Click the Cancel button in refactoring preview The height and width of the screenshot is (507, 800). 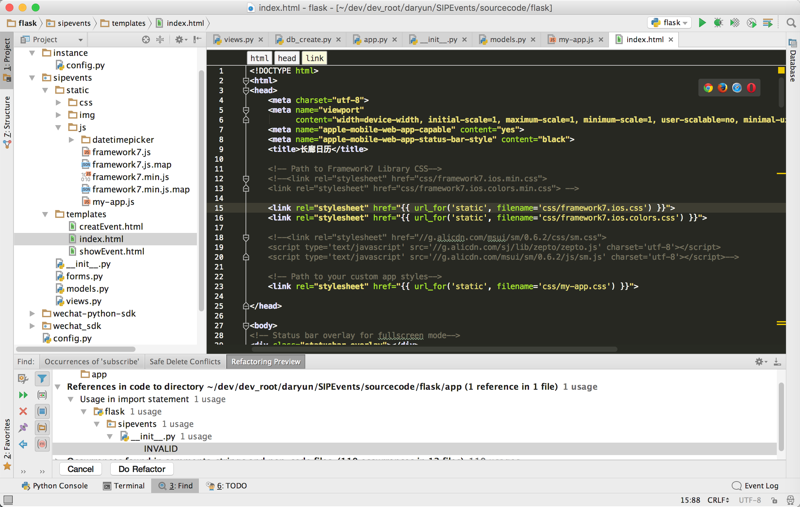pyautogui.click(x=81, y=469)
